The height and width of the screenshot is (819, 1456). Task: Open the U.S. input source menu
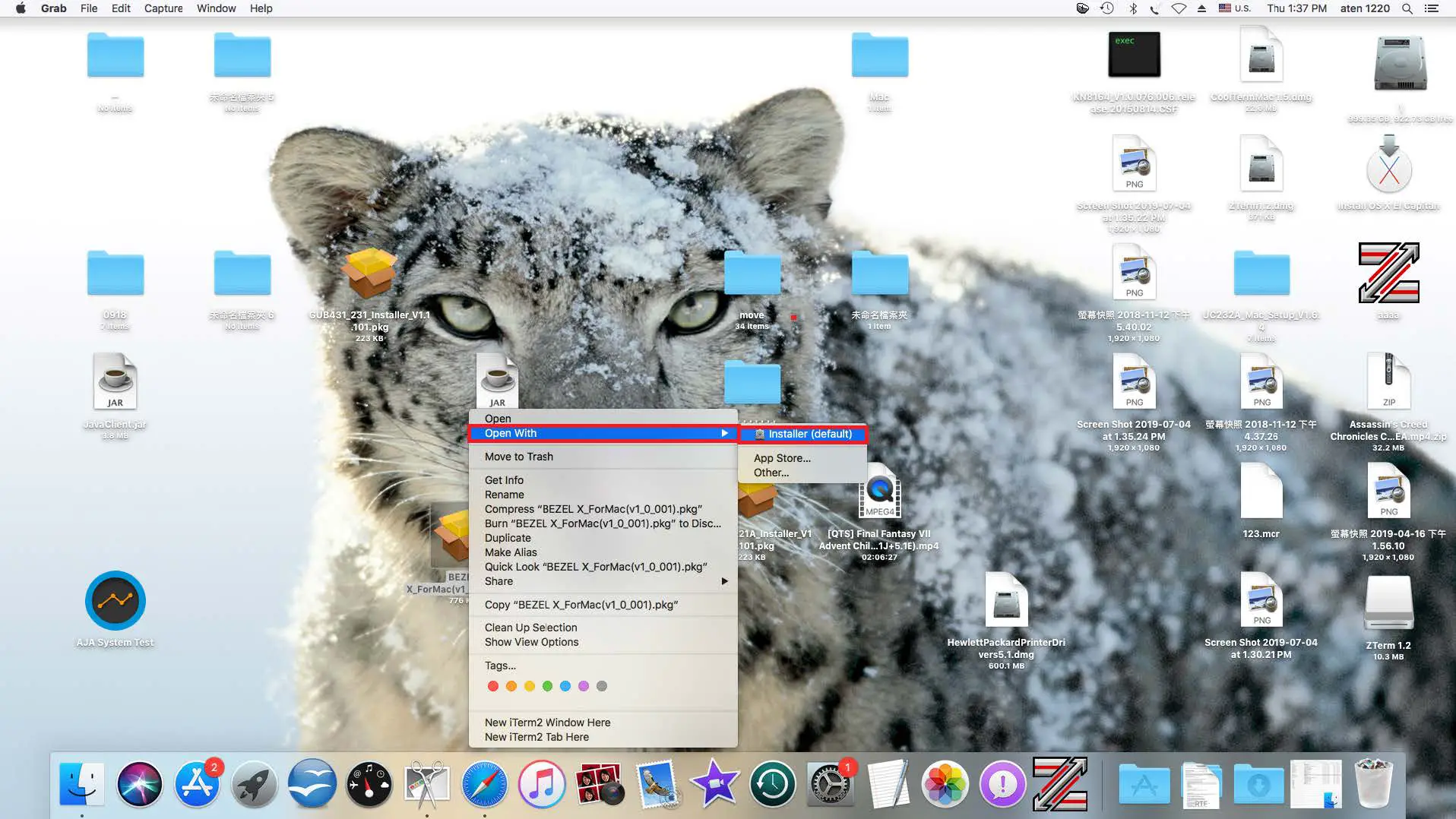[x=1233, y=8]
